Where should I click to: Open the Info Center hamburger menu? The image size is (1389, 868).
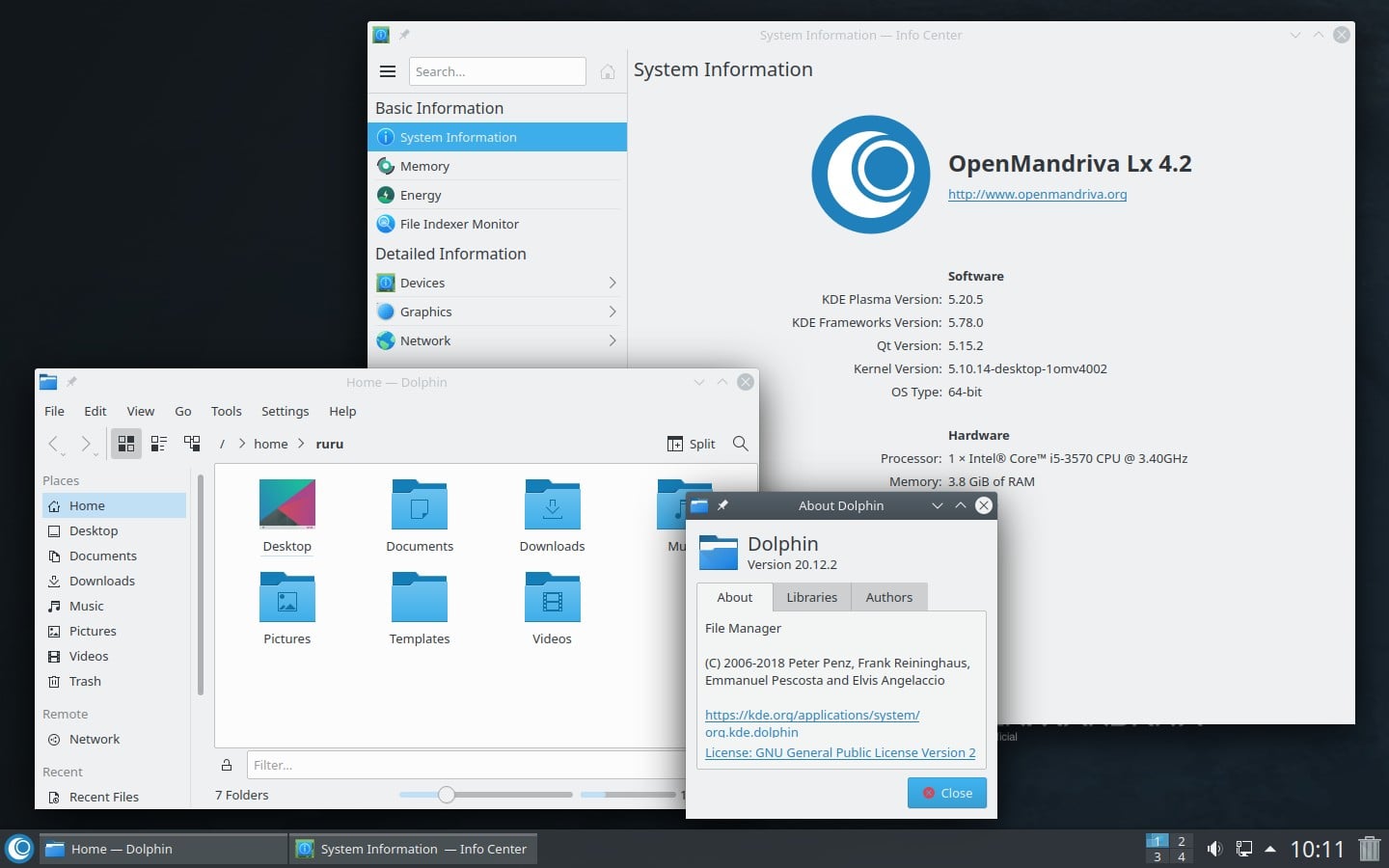coord(388,70)
